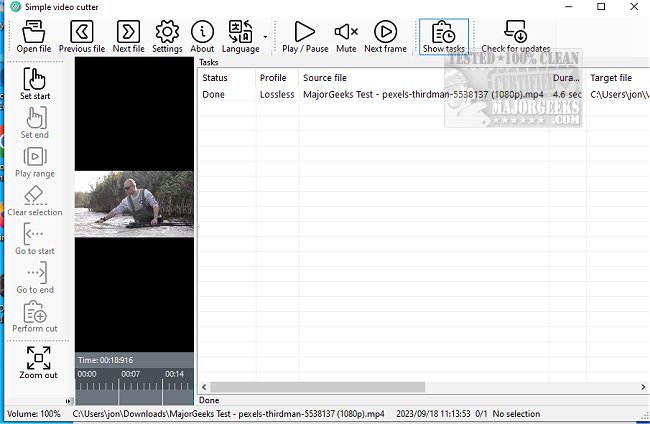Click the Done label below tasks
Viewport: 650px width, 424px height.
click(209, 400)
